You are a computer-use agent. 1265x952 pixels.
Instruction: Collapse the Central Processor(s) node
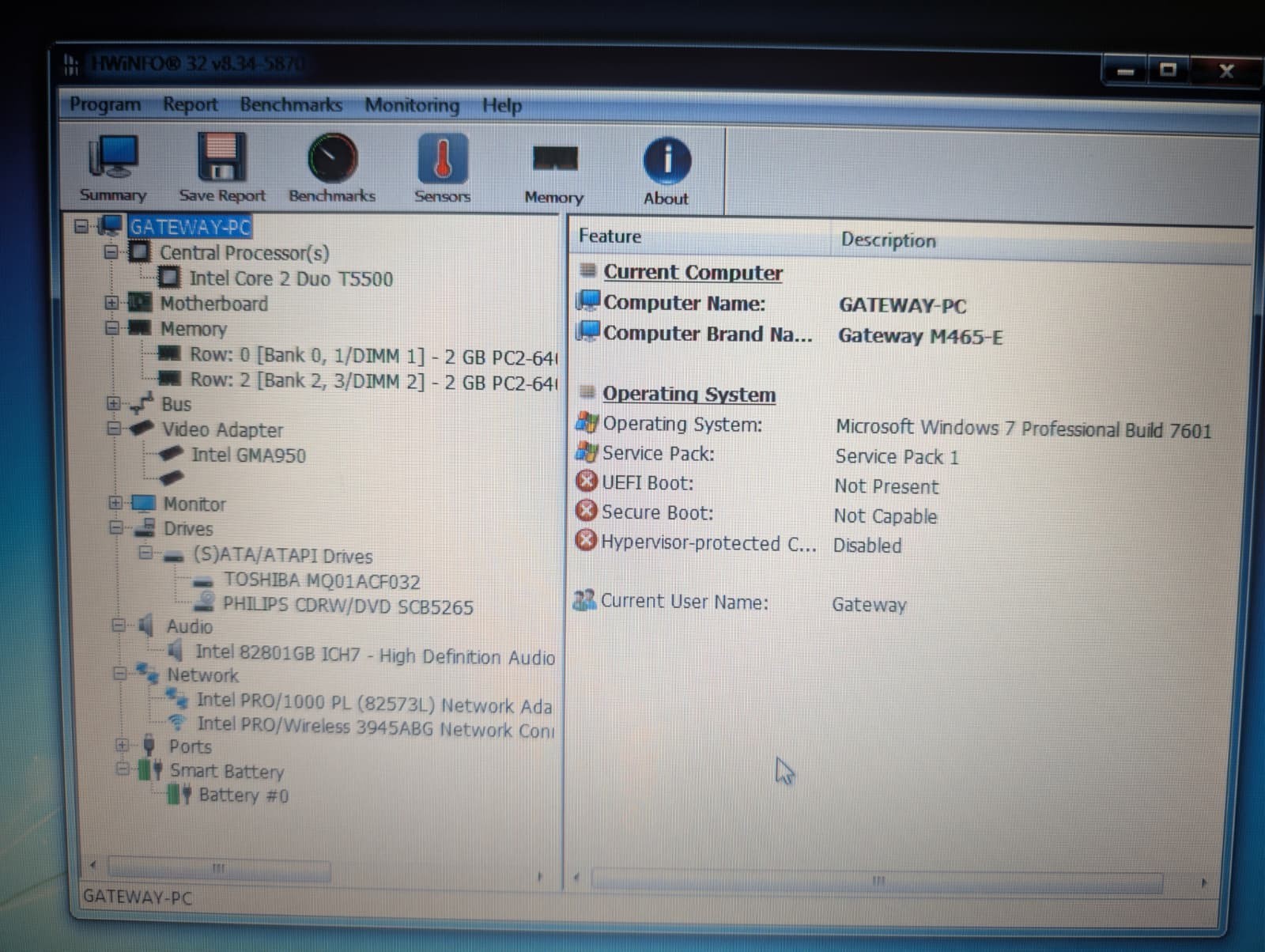(111, 252)
